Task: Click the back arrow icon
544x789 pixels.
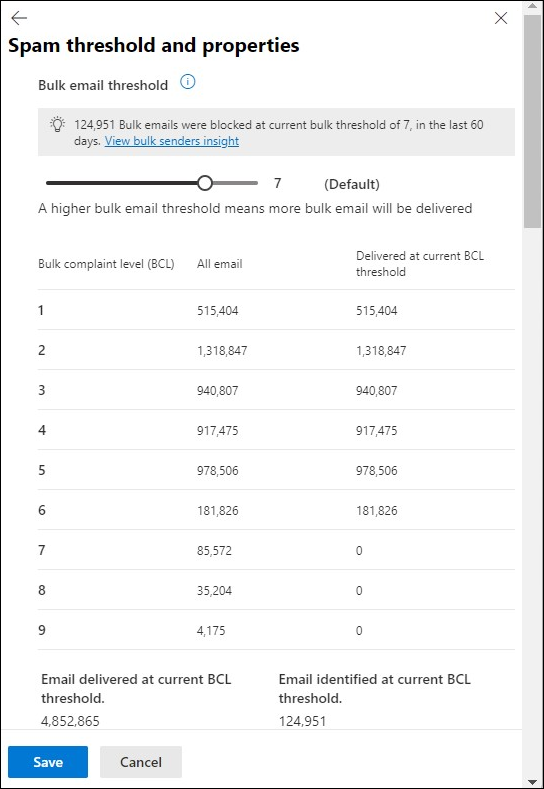Action: pyautogui.click(x=19, y=18)
